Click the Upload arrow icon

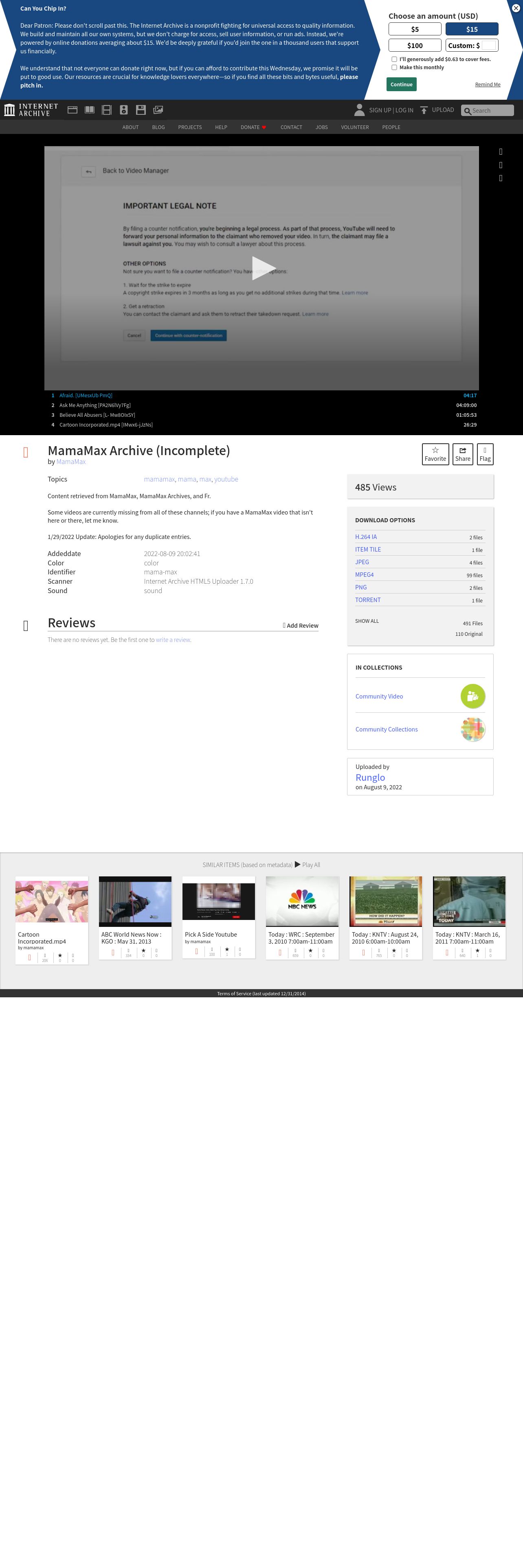pyautogui.click(x=424, y=110)
